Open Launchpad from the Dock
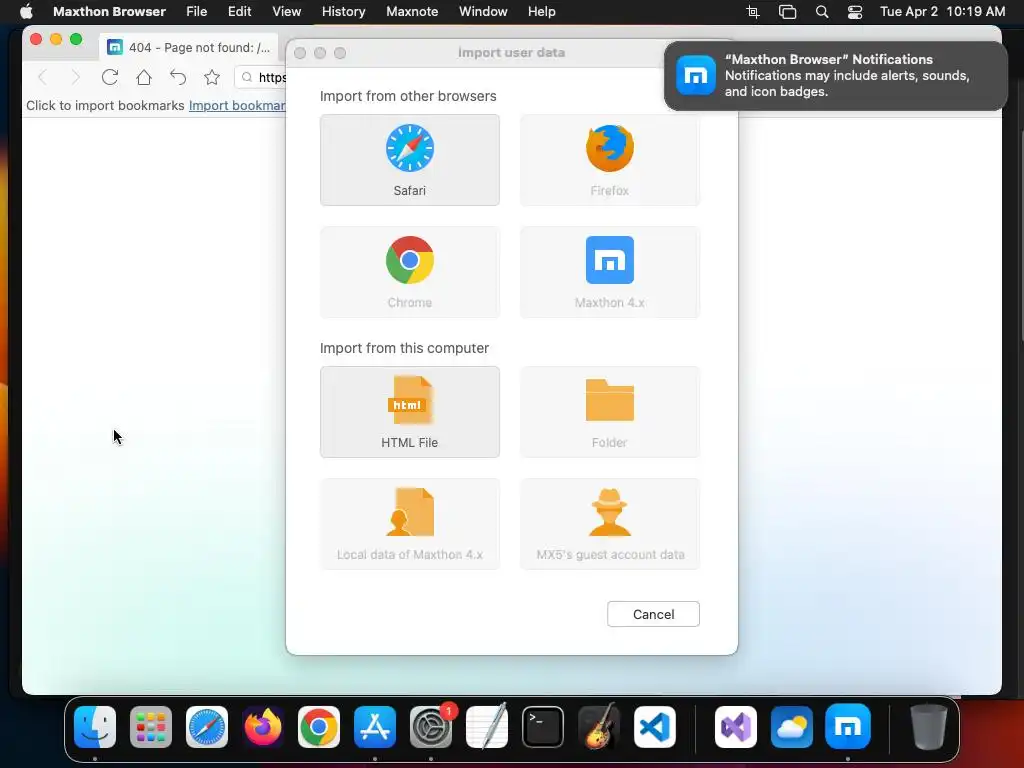 pos(151,727)
